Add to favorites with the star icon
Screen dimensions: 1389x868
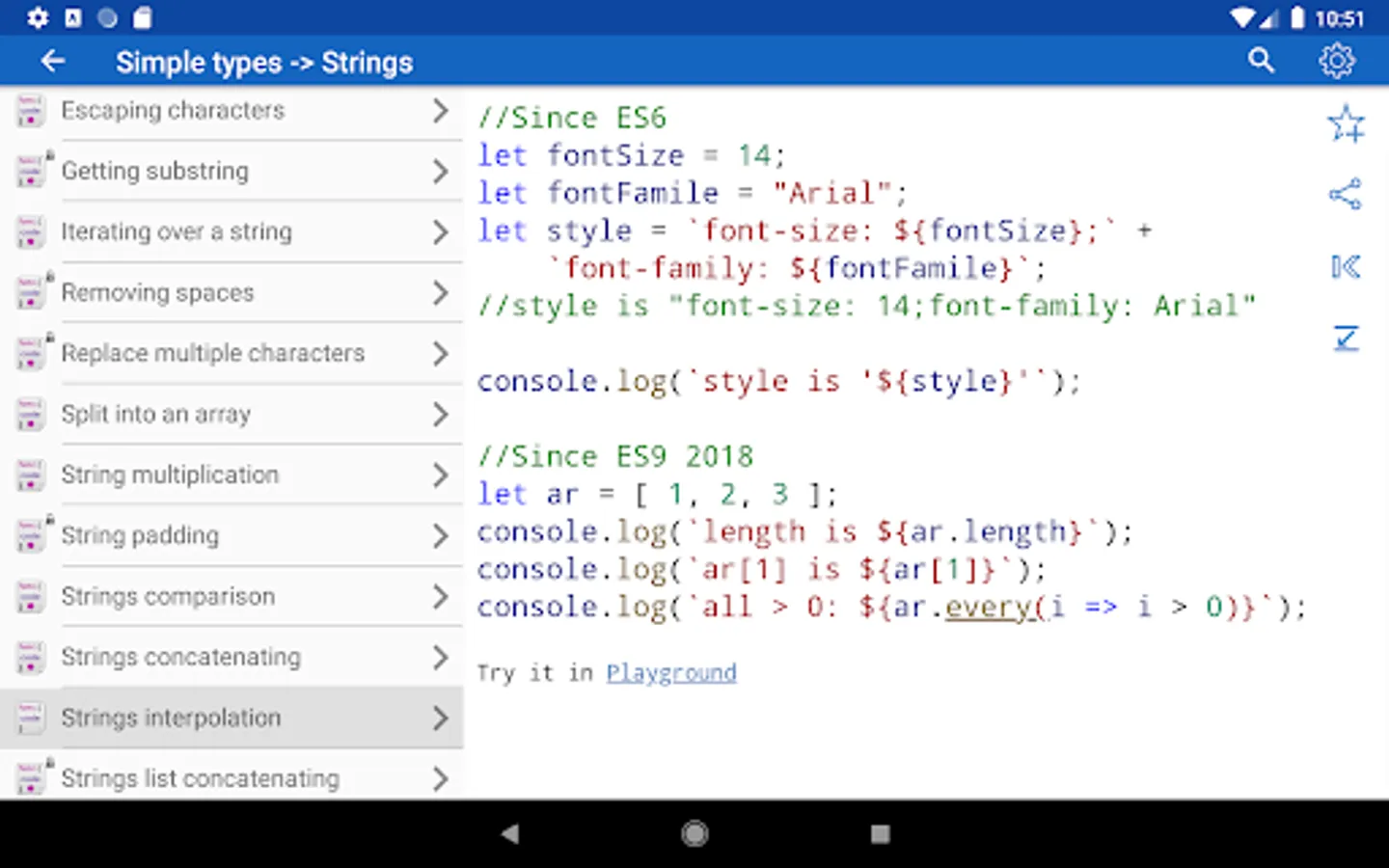click(x=1346, y=124)
